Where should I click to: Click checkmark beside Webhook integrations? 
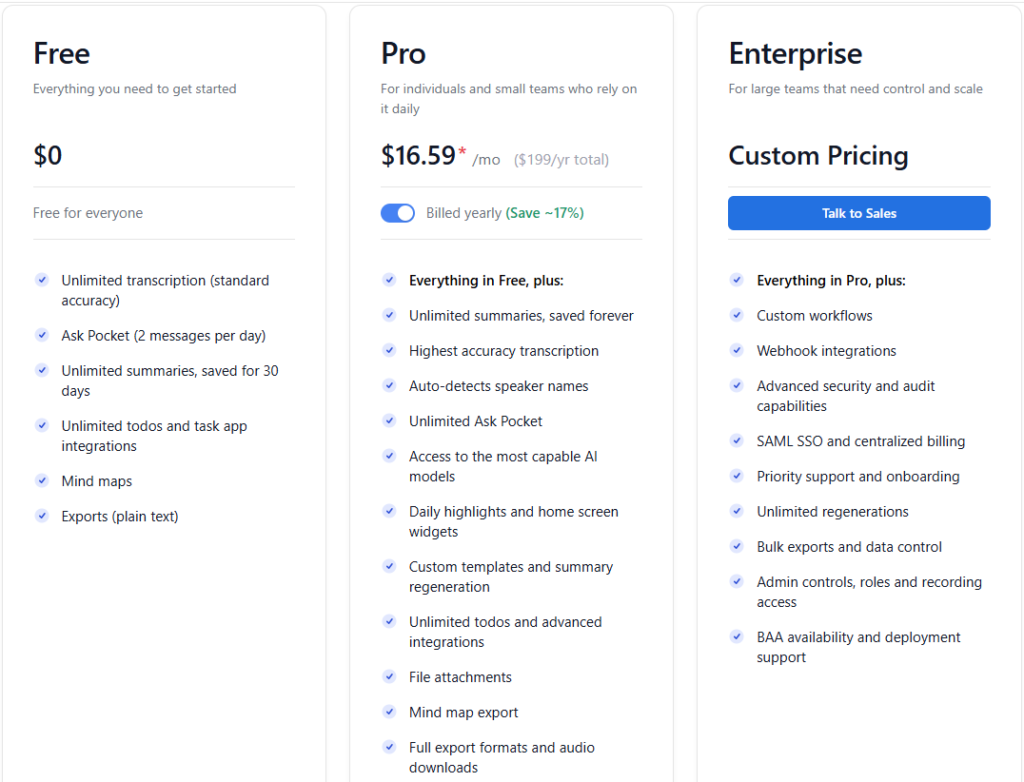tap(736, 351)
